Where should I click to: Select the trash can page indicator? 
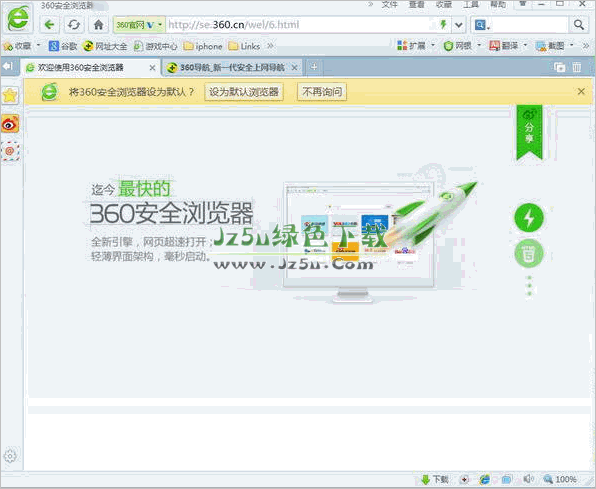pos(529,253)
